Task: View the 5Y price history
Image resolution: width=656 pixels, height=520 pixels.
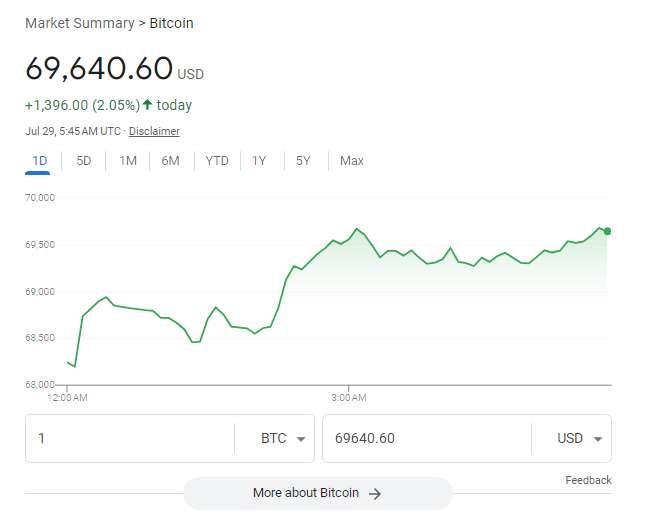Action: click(303, 161)
